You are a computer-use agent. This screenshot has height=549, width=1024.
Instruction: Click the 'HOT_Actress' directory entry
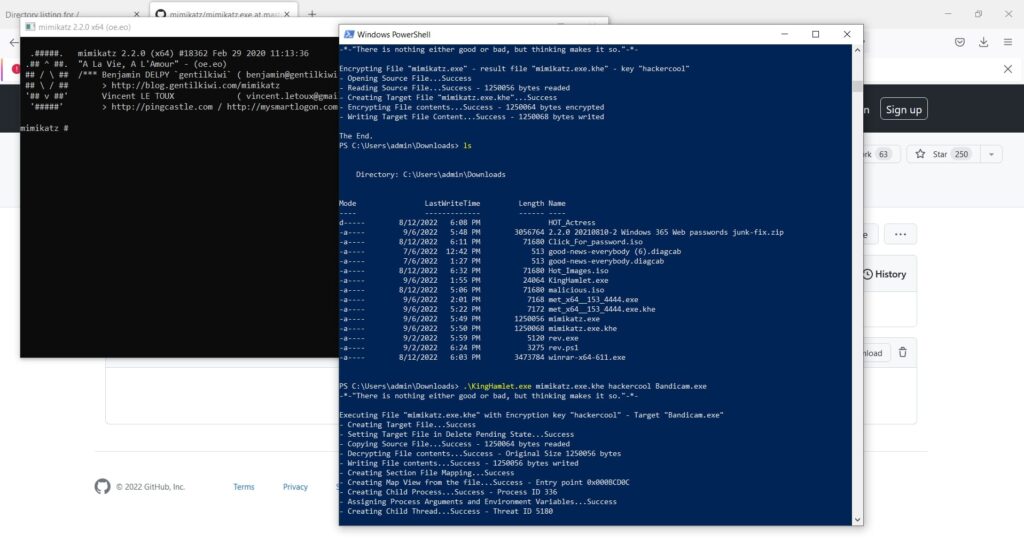tap(571, 223)
